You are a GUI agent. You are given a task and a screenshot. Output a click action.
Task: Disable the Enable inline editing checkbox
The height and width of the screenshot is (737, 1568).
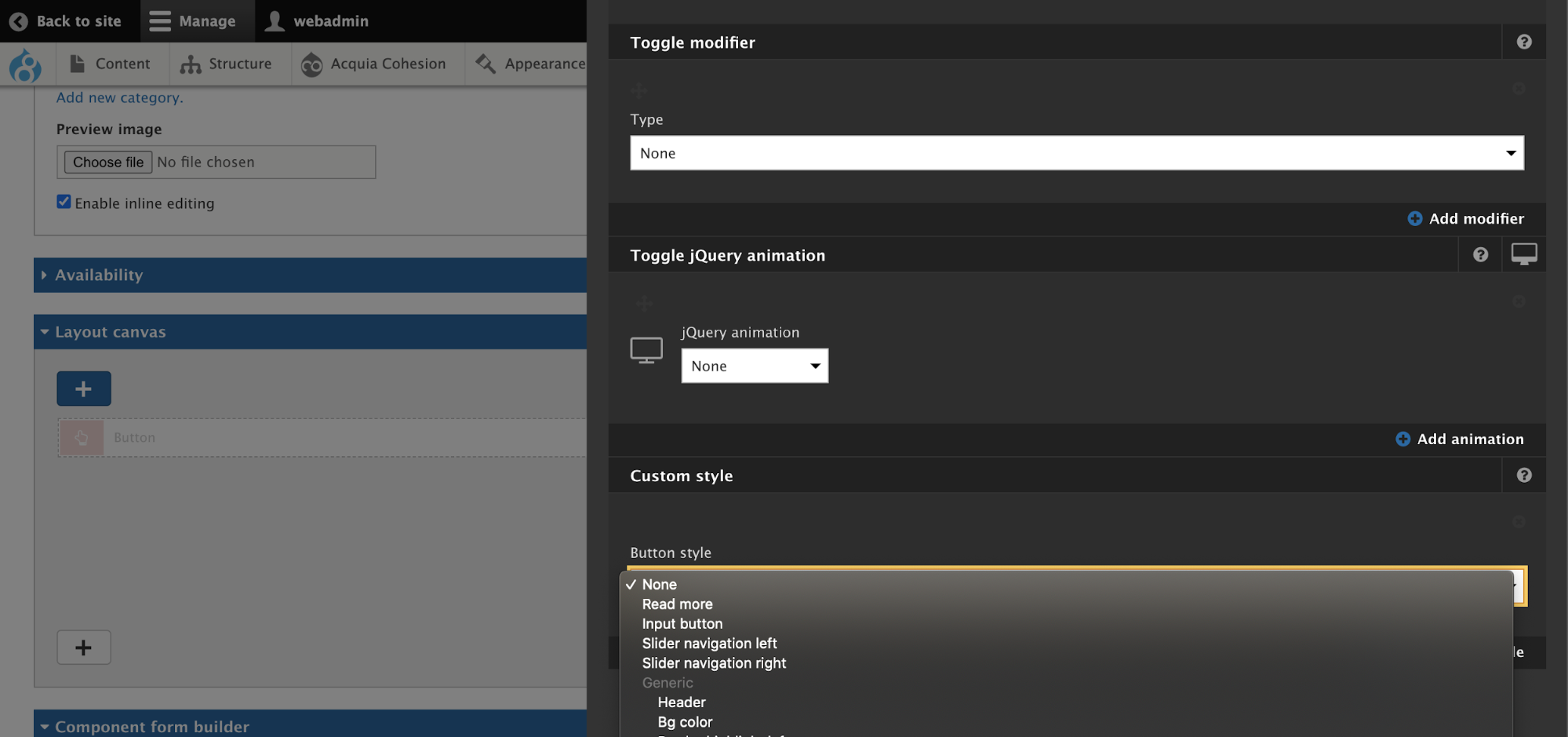[x=64, y=202]
